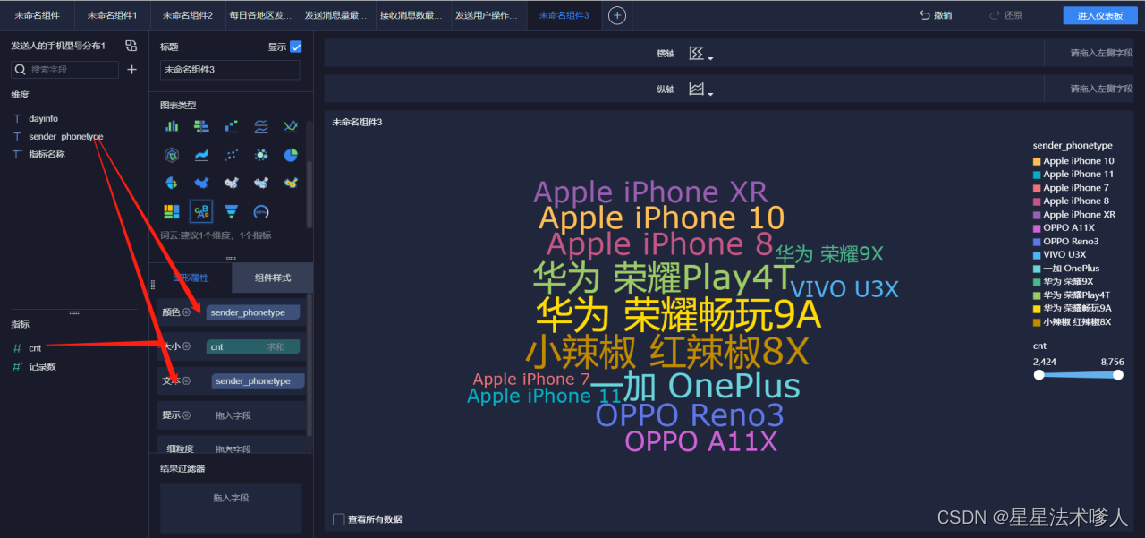The image size is (1145, 538).
Task: Select the heat map with red-yellow spots
Action: click(x=291, y=182)
